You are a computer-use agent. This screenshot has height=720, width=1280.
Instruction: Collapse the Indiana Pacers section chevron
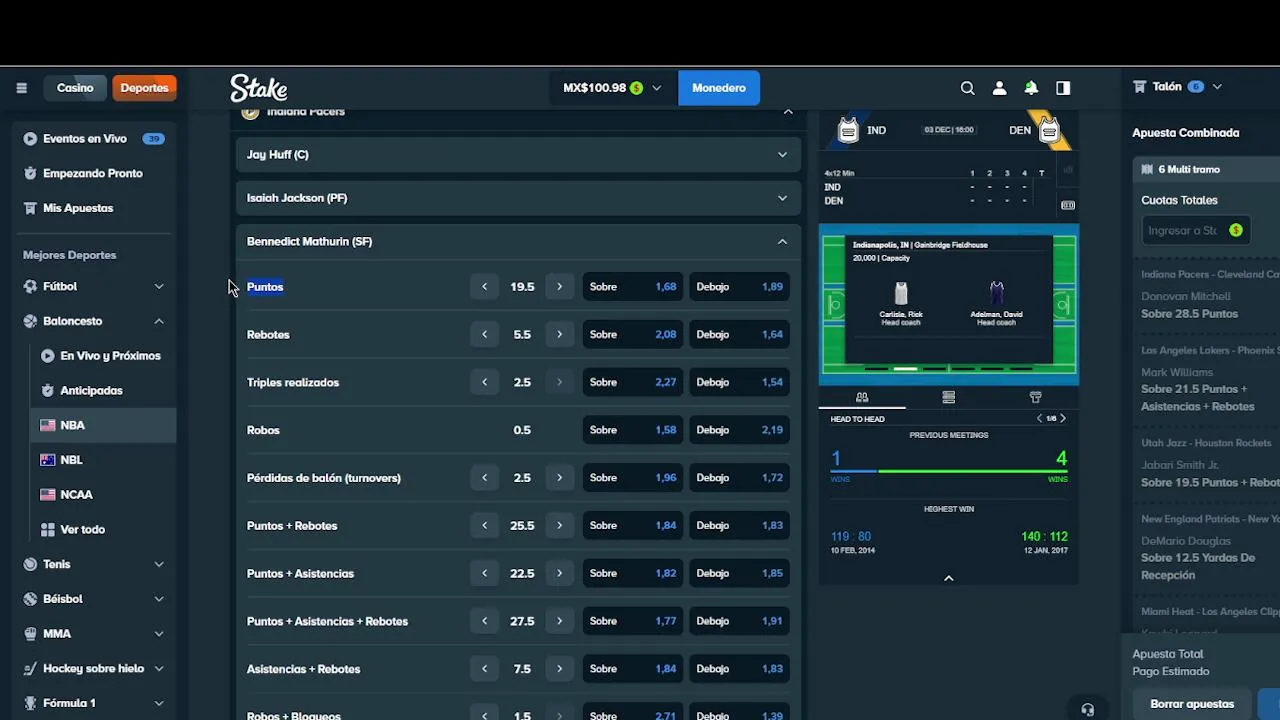point(788,111)
